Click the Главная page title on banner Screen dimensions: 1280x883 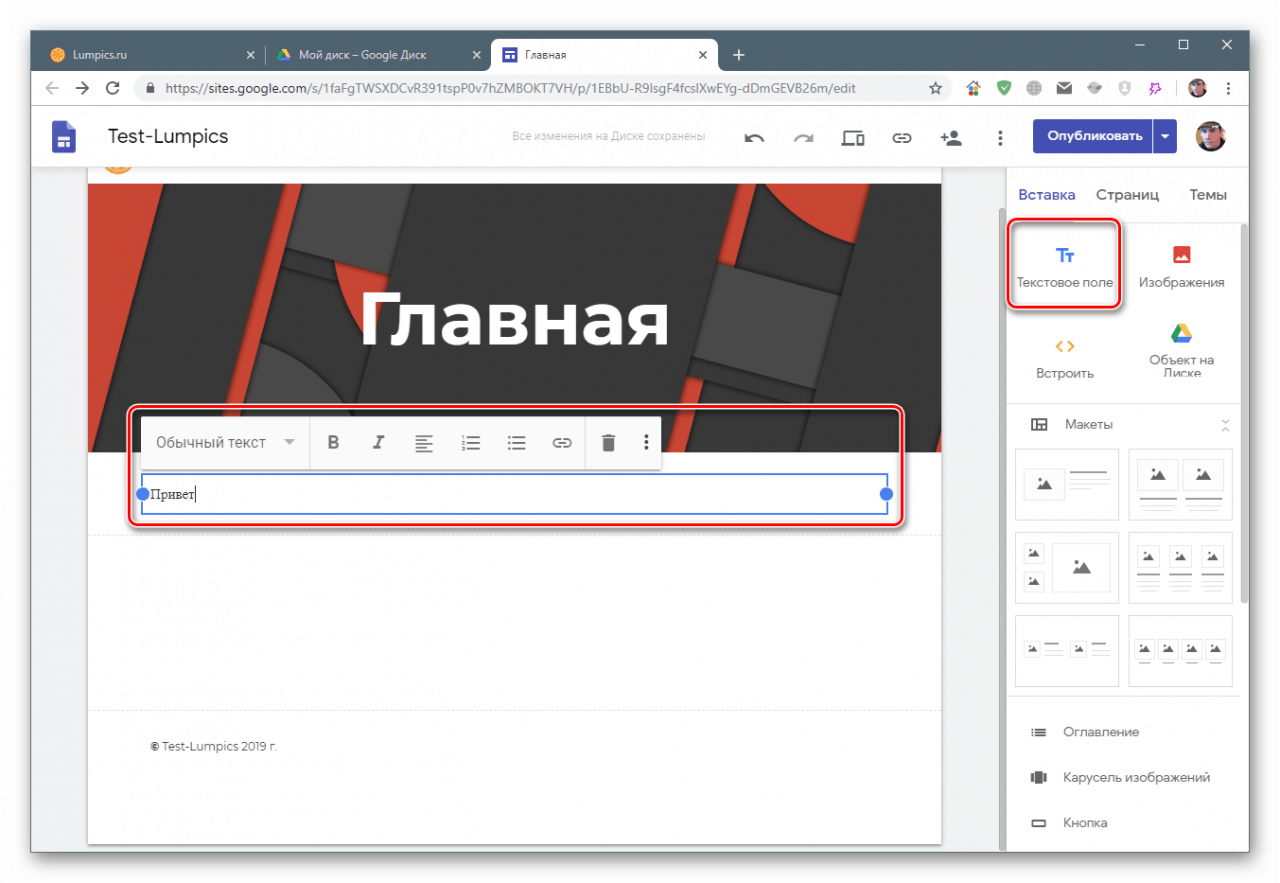pos(514,321)
